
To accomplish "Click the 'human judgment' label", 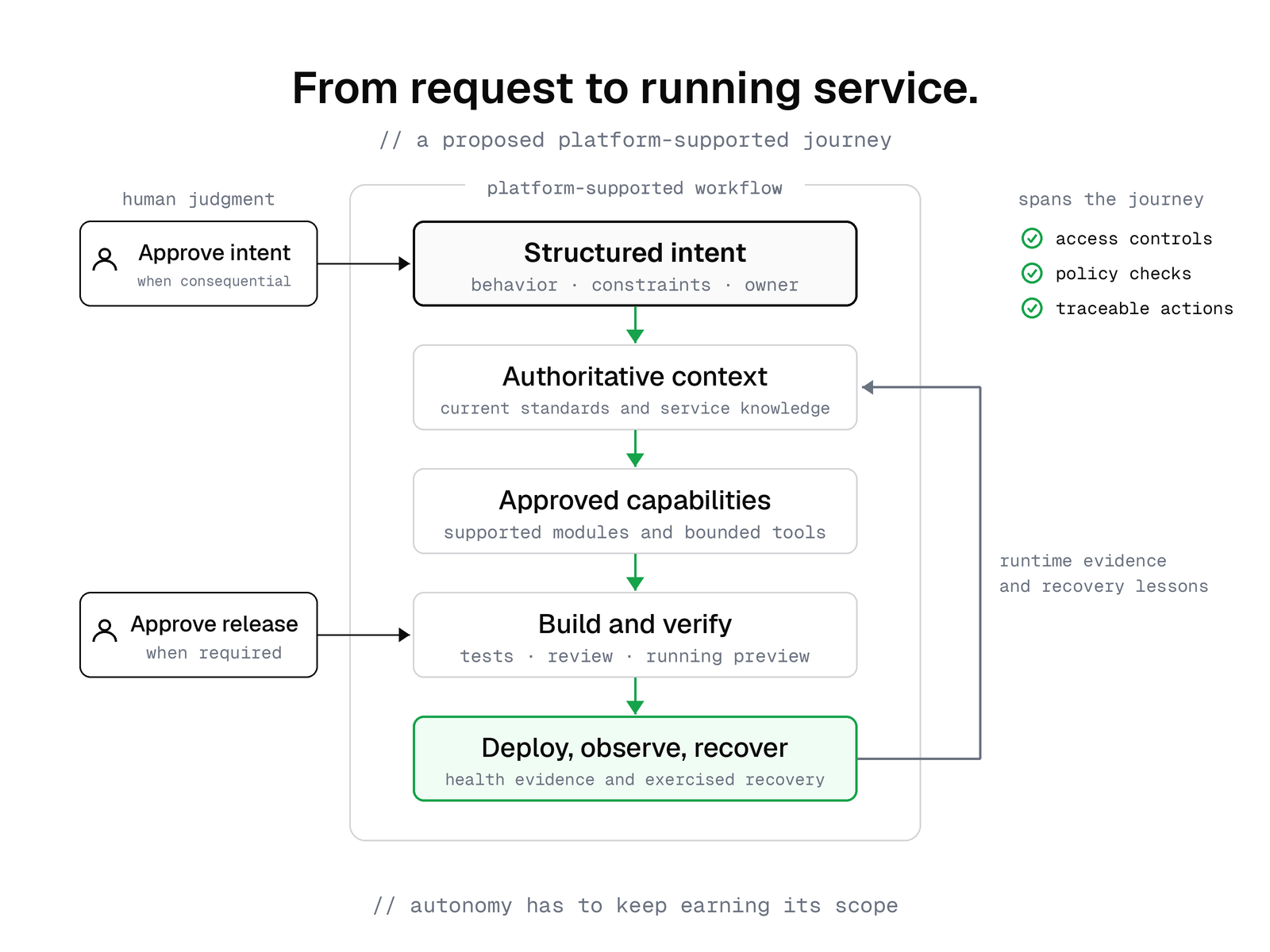I will [198, 199].
